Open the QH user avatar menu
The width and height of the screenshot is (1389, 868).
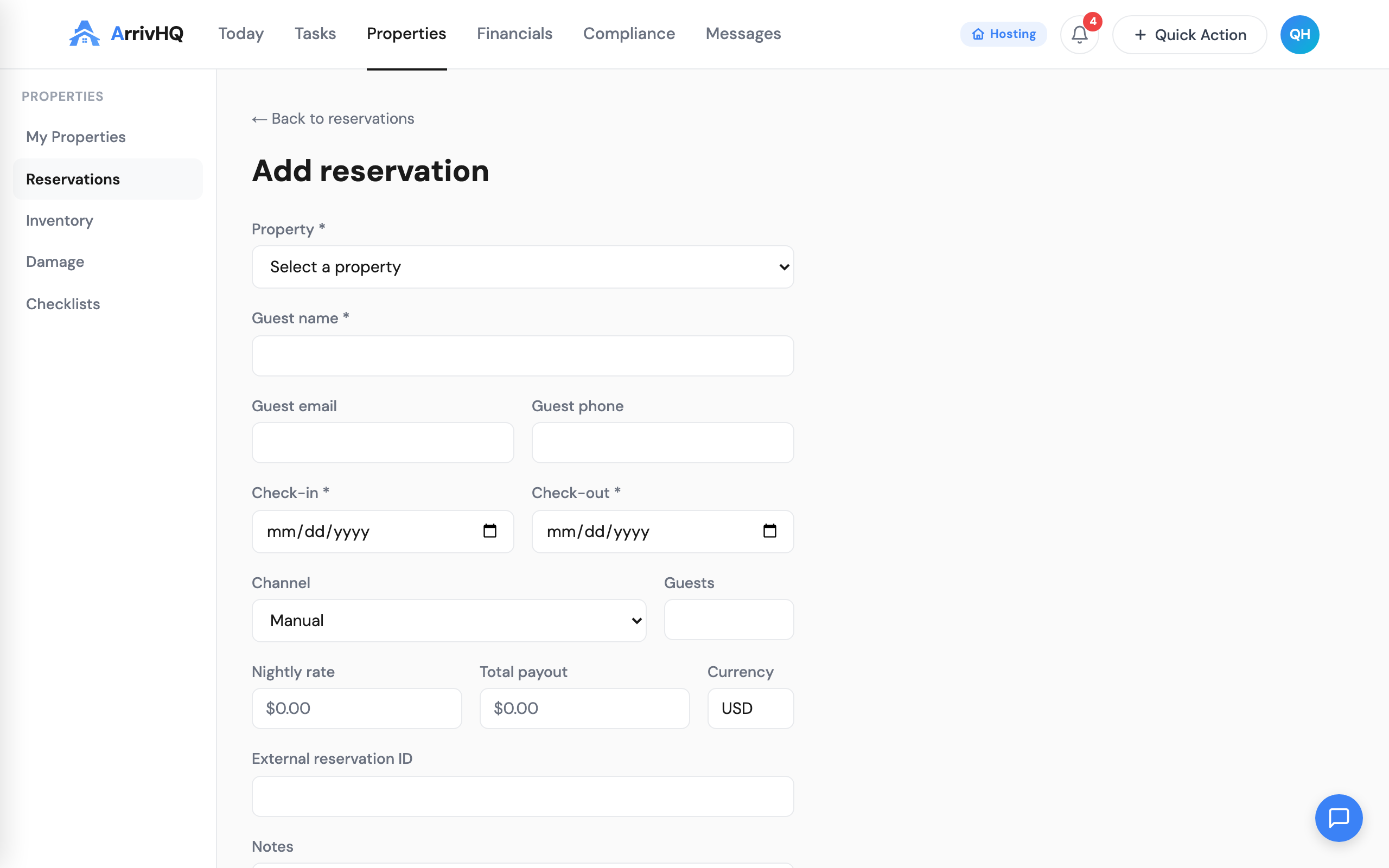1299,34
